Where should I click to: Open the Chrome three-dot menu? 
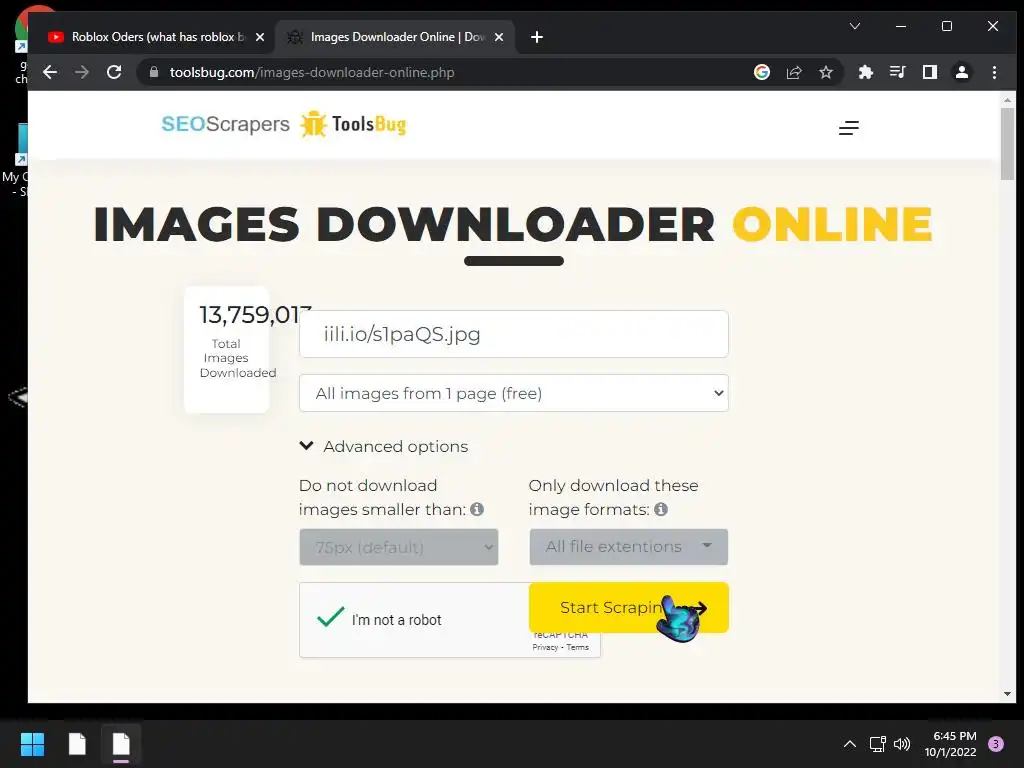point(994,72)
